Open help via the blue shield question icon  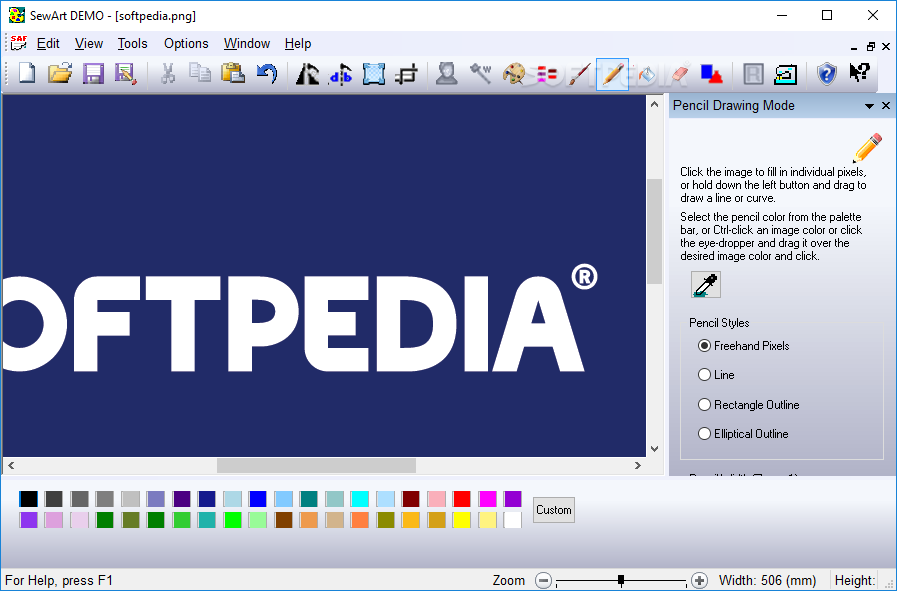[827, 74]
